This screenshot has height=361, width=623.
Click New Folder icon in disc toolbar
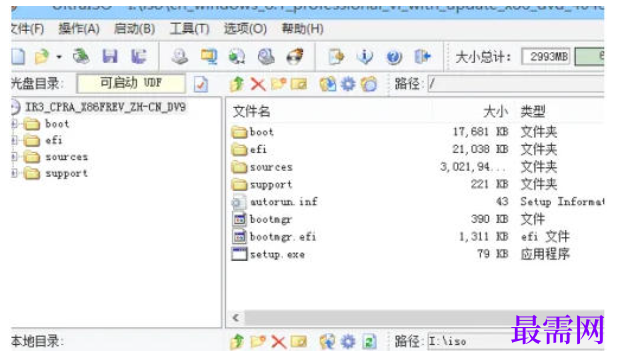click(x=279, y=84)
